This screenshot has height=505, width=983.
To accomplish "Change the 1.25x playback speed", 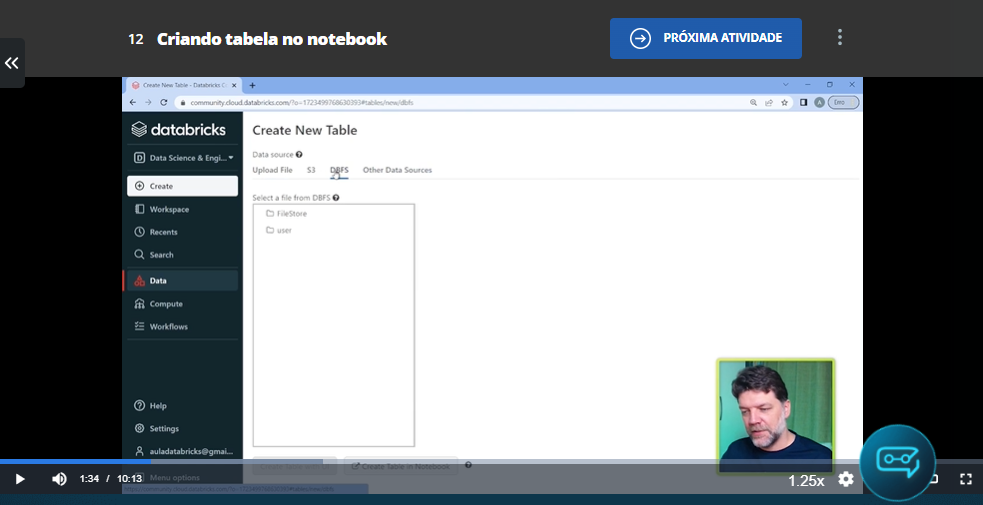I will coord(806,481).
